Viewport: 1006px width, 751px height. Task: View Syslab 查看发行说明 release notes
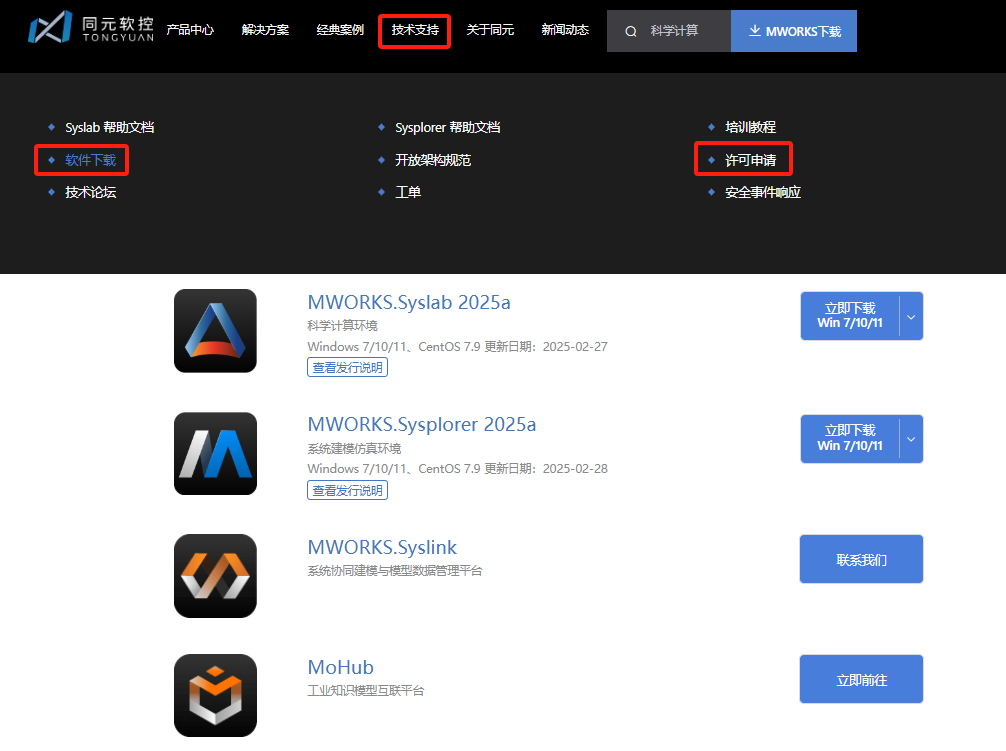coord(347,367)
